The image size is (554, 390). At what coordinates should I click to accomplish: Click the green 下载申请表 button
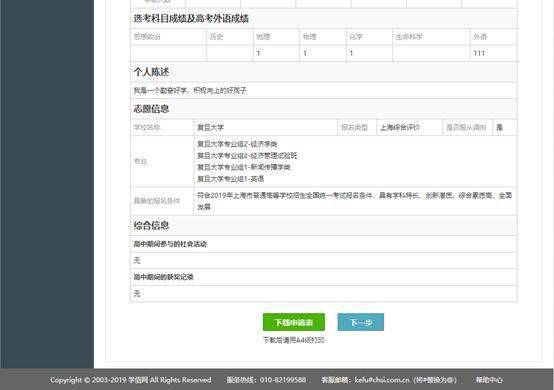[x=294, y=322]
